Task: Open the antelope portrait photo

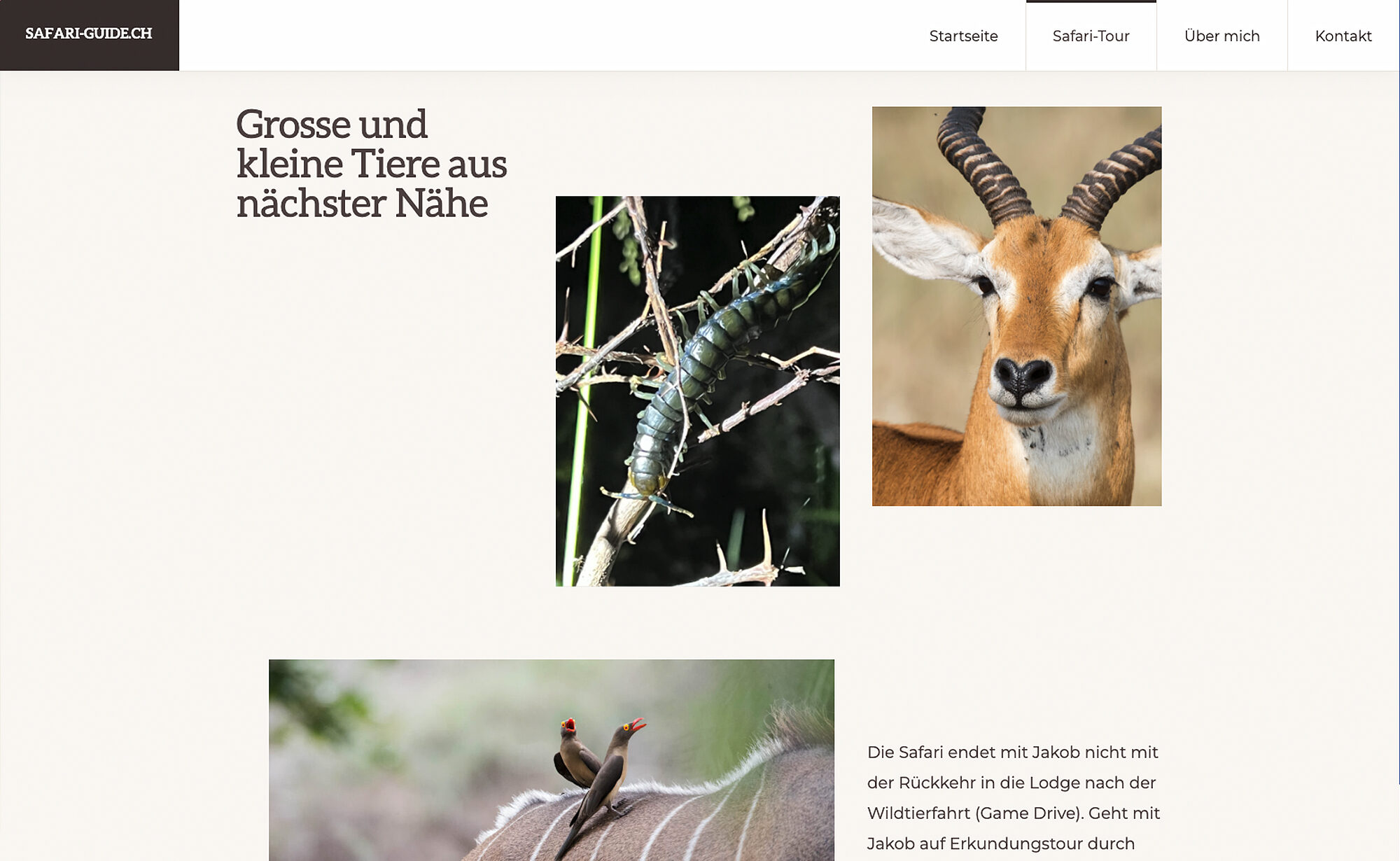Action: [1016, 307]
